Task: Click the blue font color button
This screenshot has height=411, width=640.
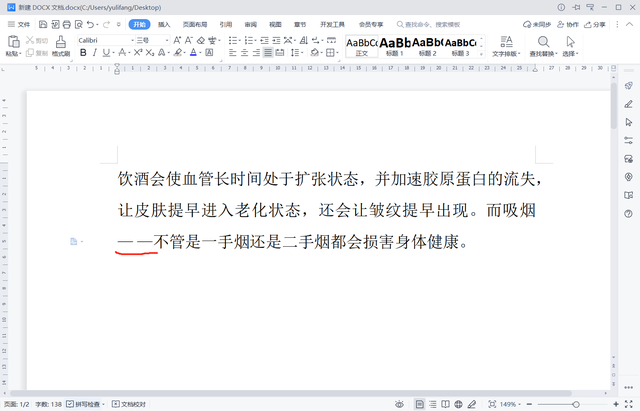Action: point(193,52)
